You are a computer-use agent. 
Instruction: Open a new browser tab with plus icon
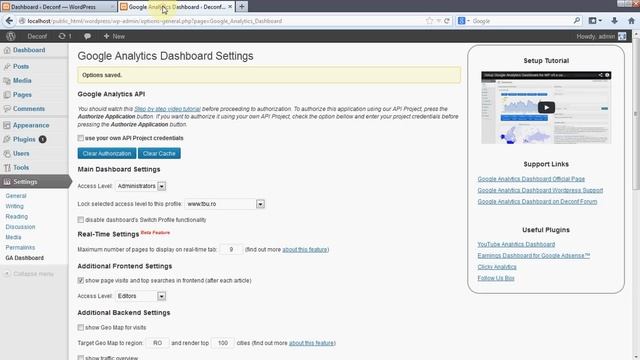(x=242, y=7)
